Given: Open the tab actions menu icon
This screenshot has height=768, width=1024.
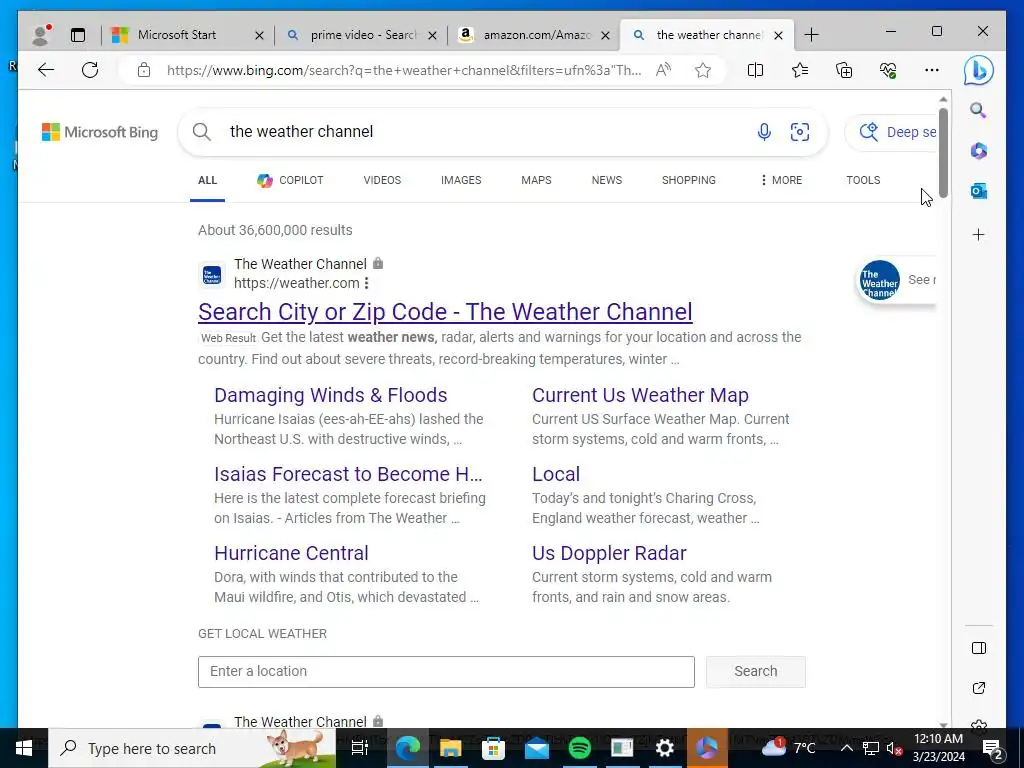Looking at the screenshot, I should pos(78,35).
